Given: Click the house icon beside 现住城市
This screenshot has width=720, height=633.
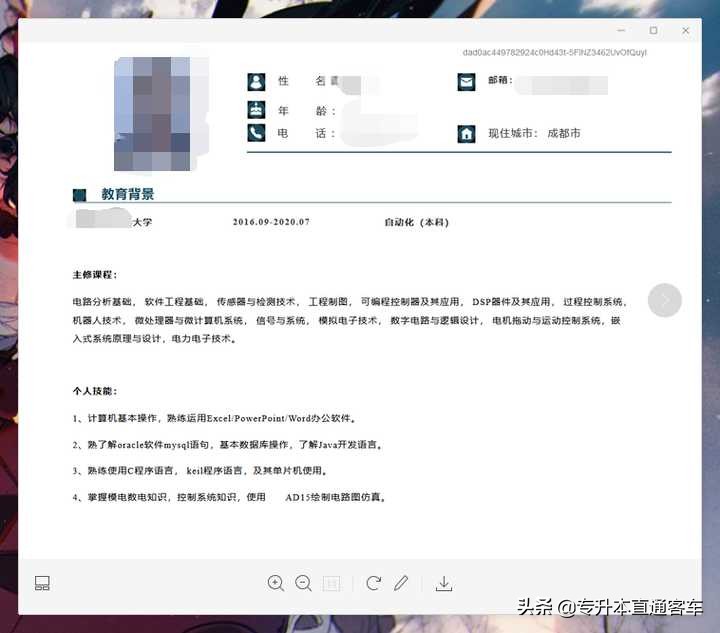Looking at the screenshot, I should pyautogui.click(x=466, y=134).
